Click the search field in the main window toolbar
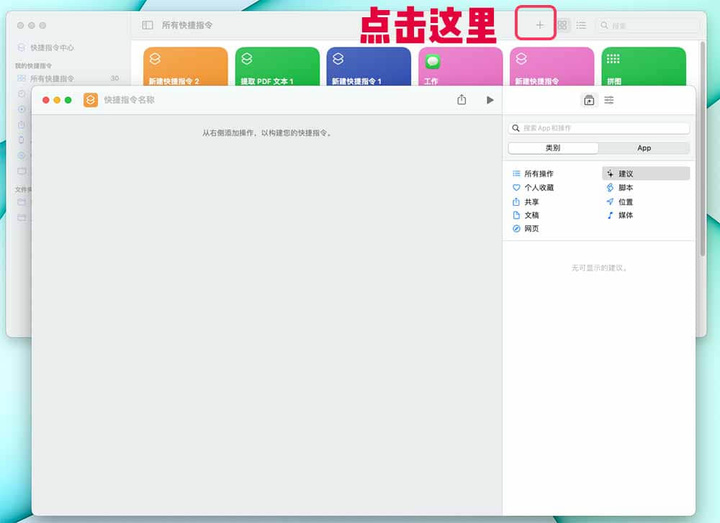 click(x=647, y=25)
